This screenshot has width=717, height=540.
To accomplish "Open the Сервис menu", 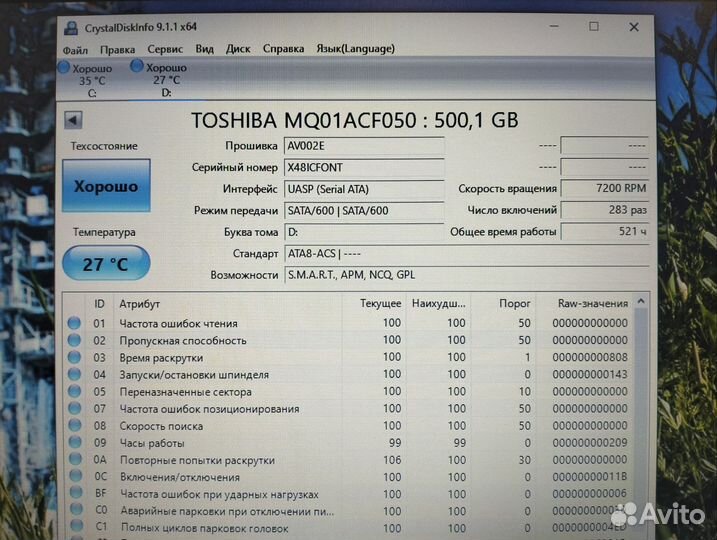I will point(165,49).
